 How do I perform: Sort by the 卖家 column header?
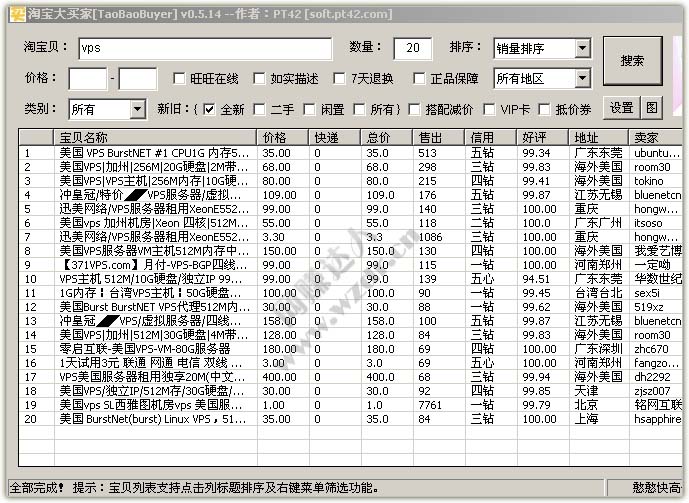click(656, 138)
